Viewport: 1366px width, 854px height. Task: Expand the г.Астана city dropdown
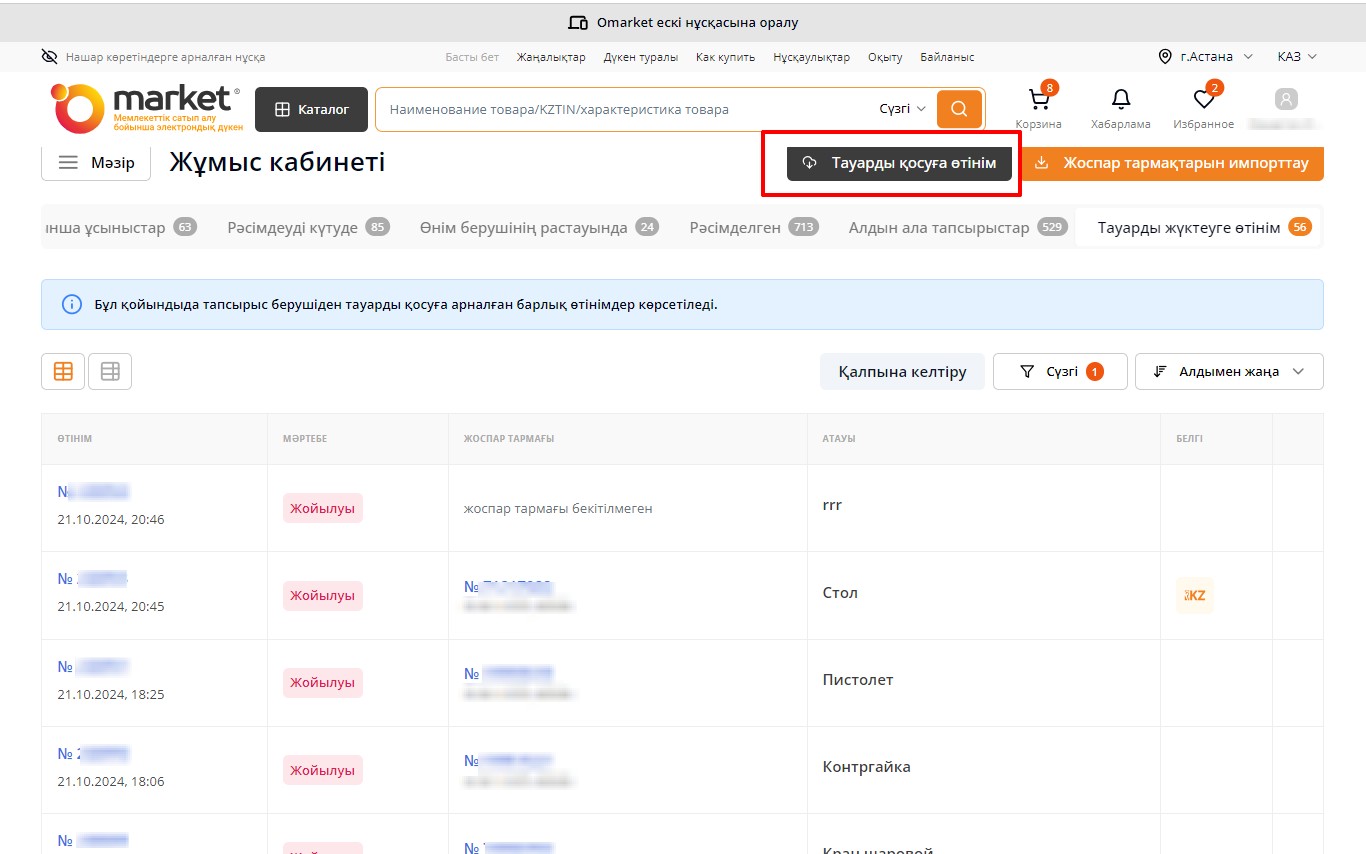point(1205,57)
